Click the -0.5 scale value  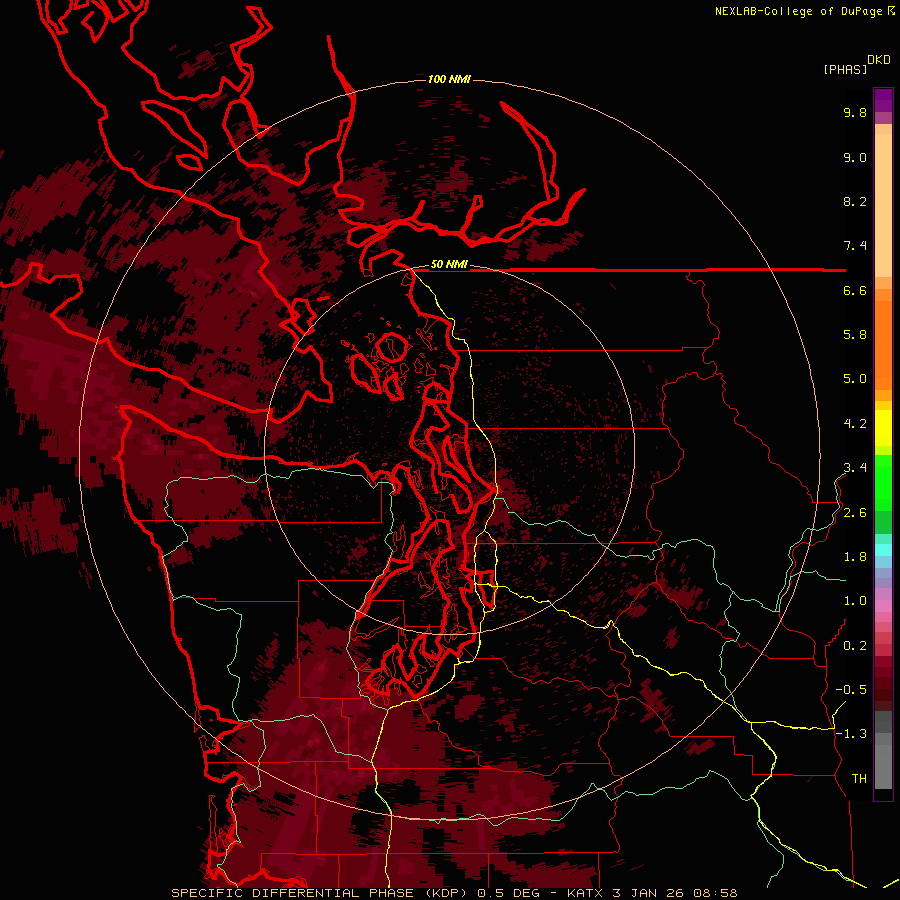point(851,690)
